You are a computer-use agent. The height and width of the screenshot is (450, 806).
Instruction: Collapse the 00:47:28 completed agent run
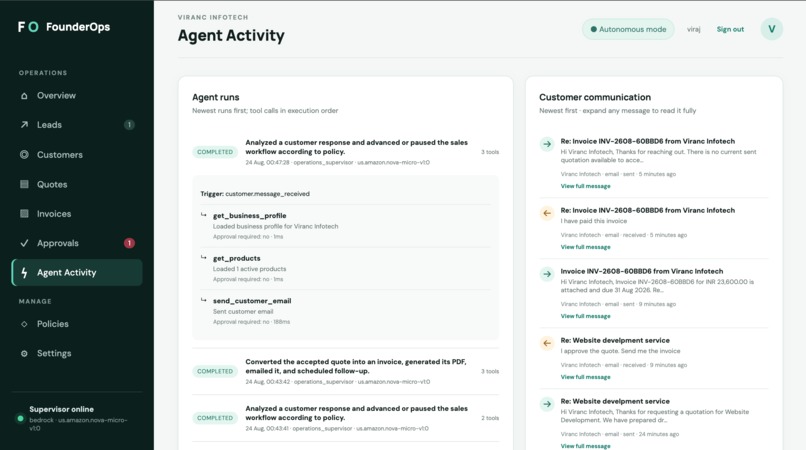click(345, 152)
